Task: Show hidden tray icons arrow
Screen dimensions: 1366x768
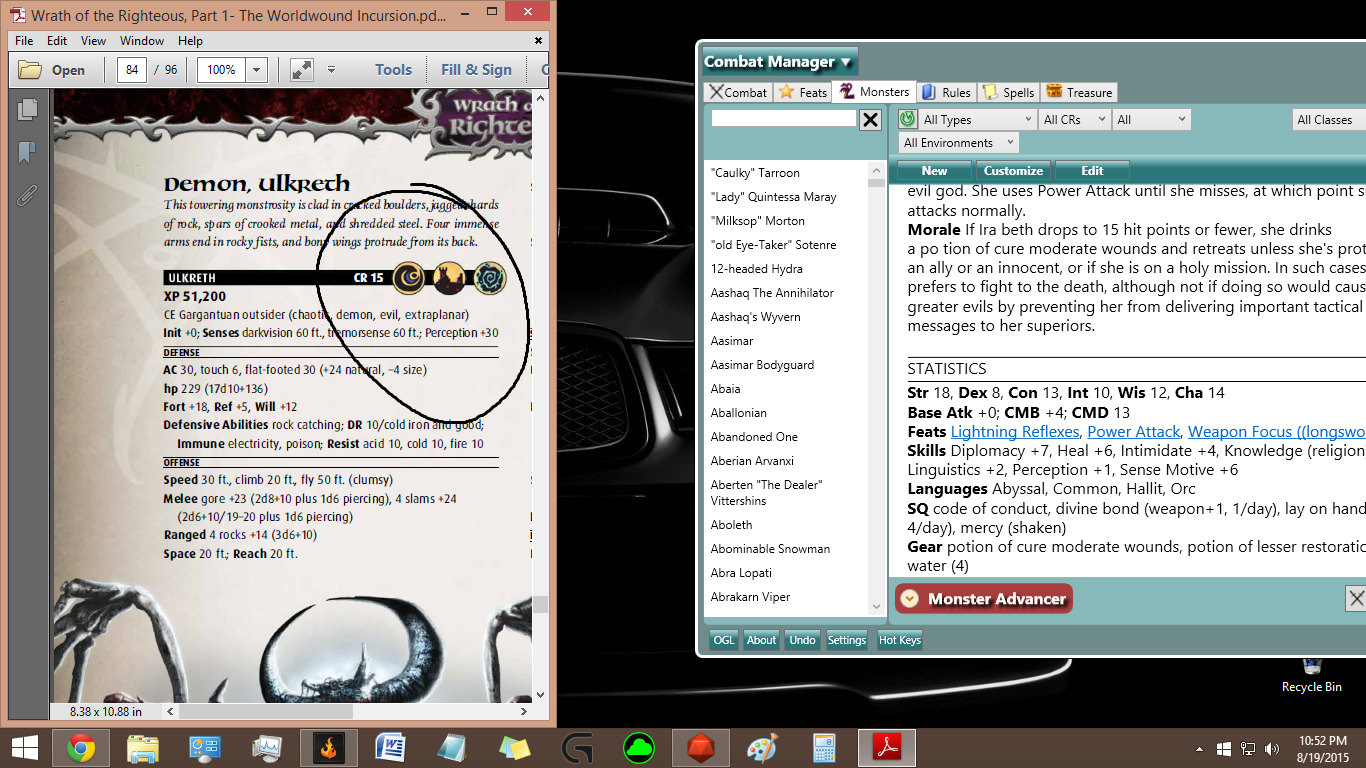Action: (x=1199, y=748)
